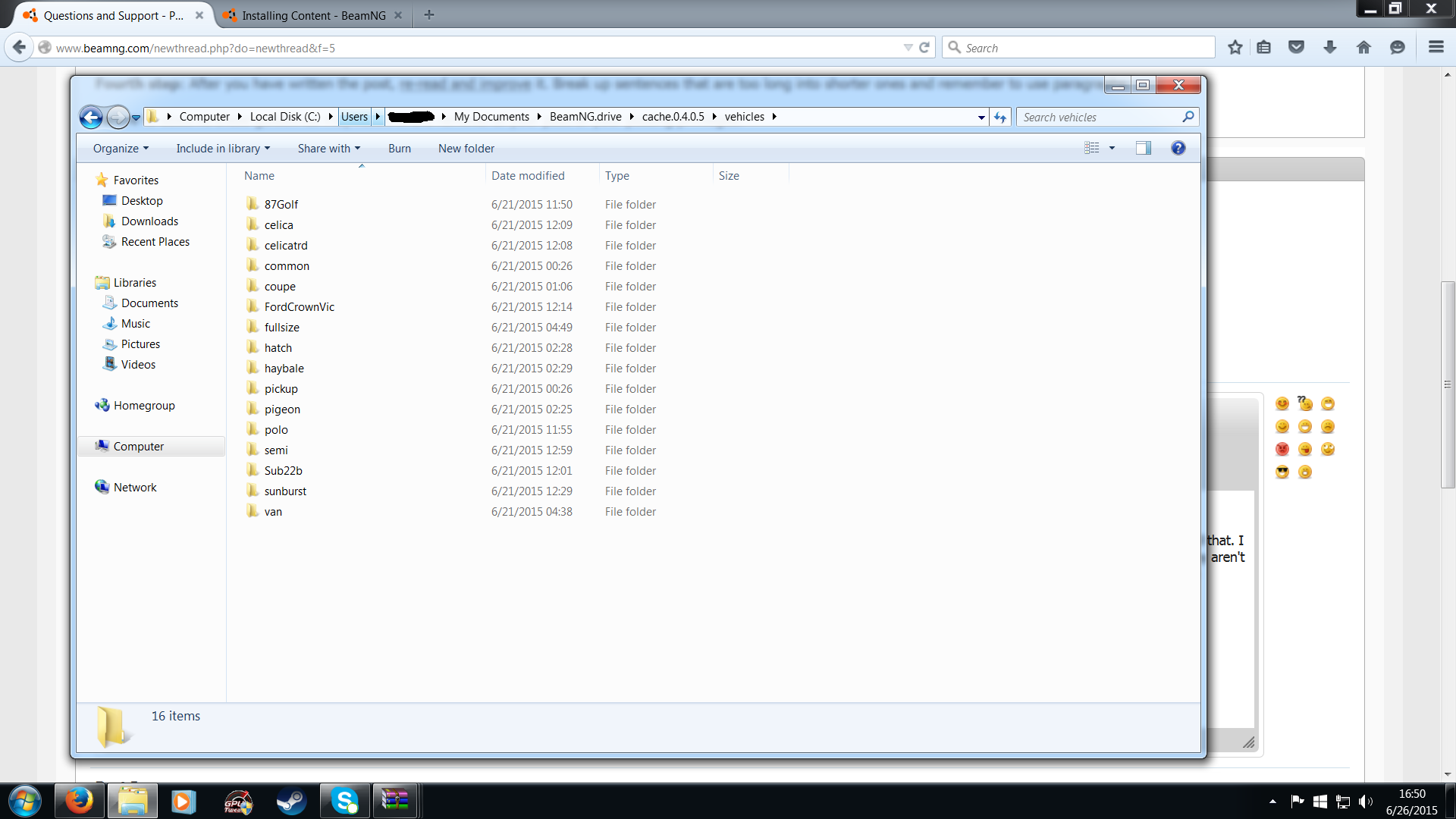Open Explorer help question mark

pos(1178,148)
